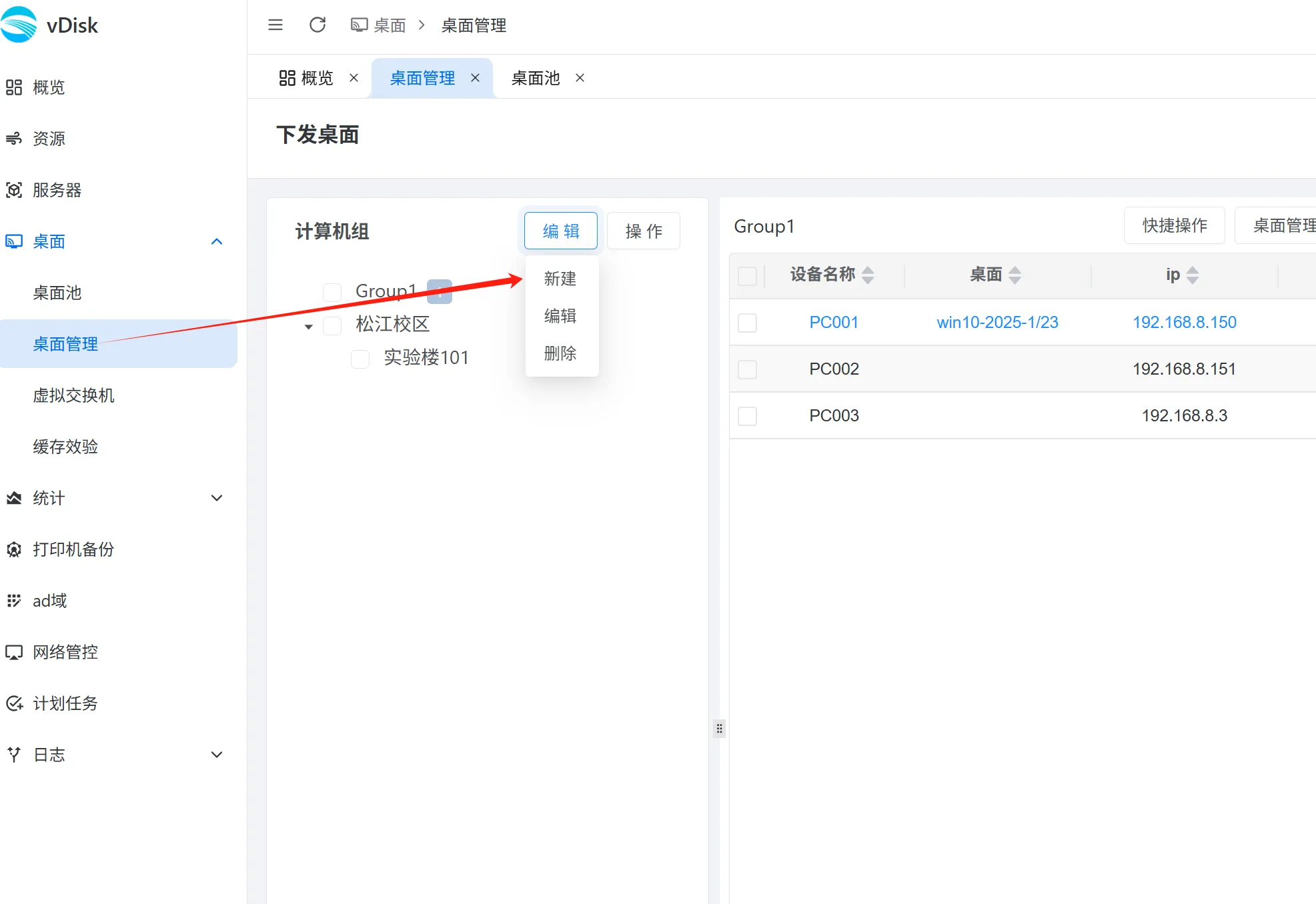
Task: Select the 松江校区 tree item
Action: (x=393, y=325)
